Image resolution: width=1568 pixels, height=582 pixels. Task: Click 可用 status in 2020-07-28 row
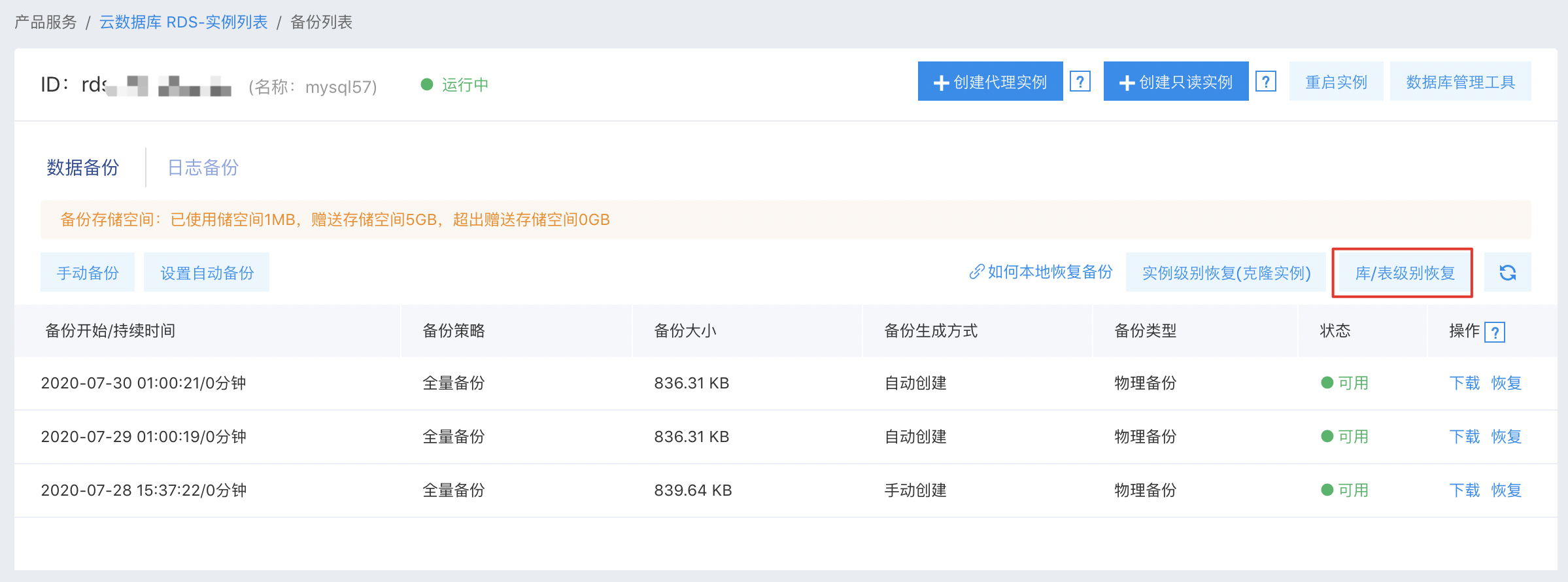1344,490
